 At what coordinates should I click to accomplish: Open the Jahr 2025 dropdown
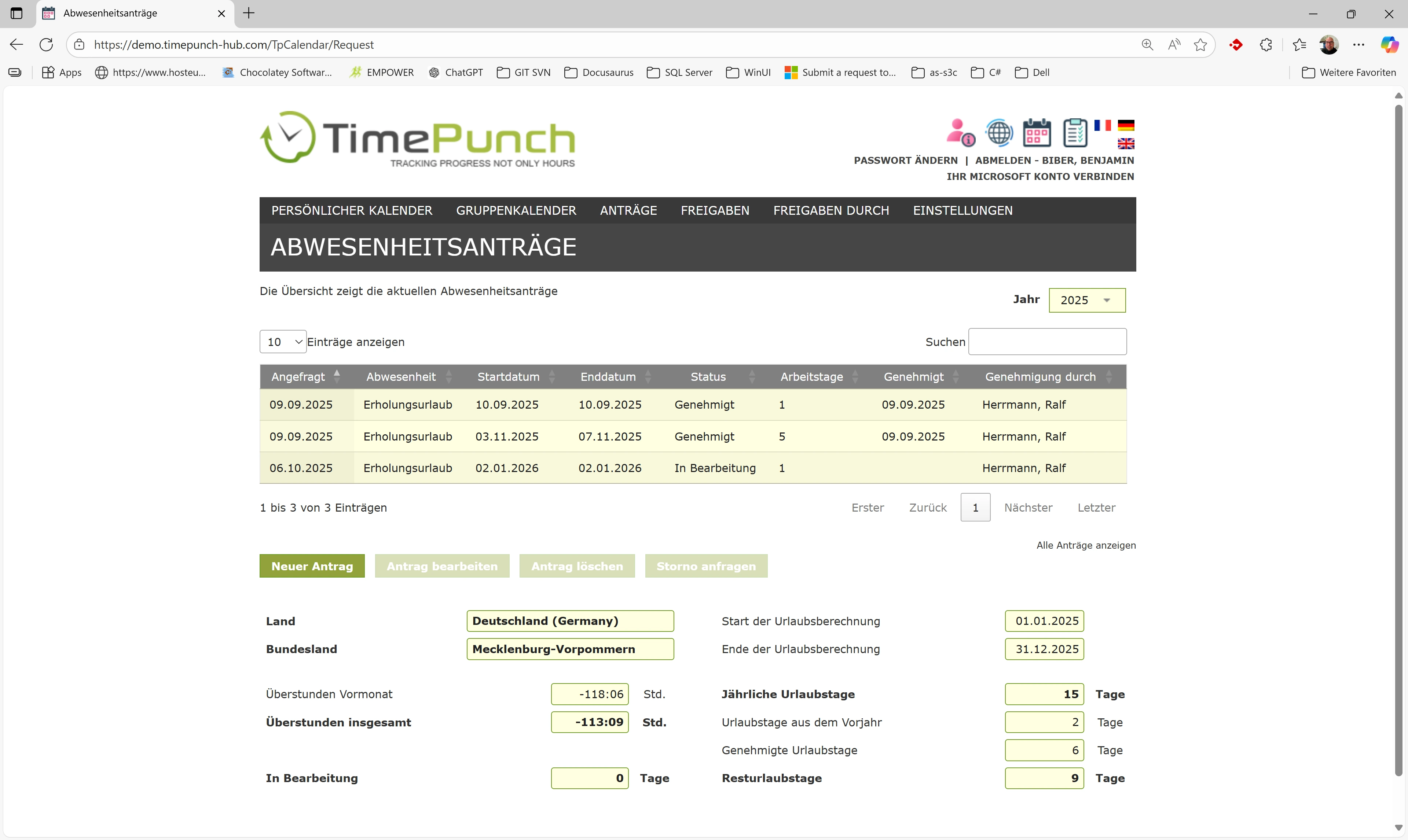1086,300
